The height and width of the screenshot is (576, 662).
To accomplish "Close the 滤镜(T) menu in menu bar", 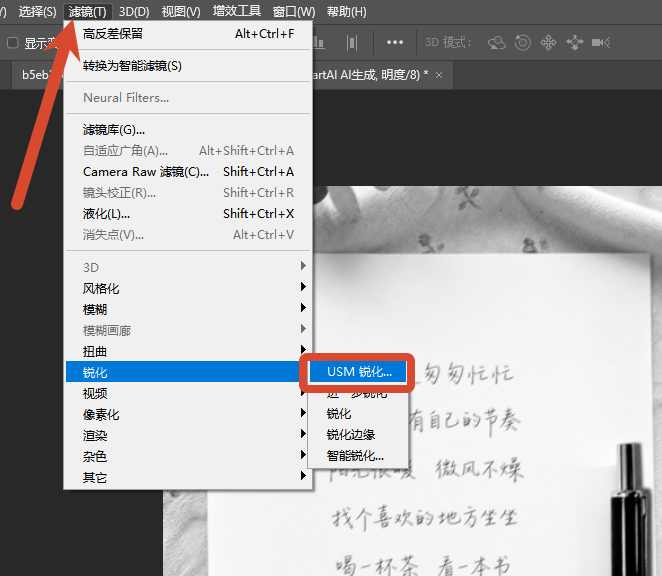I will pyautogui.click(x=88, y=11).
